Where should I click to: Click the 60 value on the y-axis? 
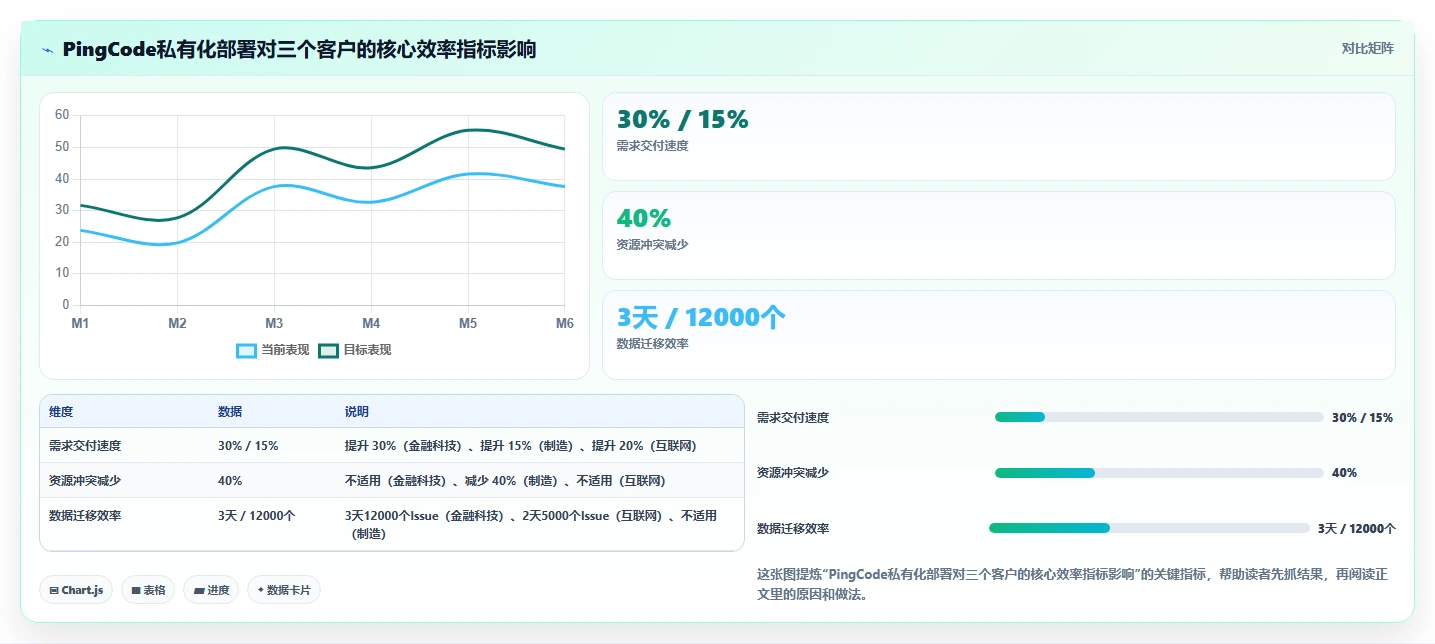click(x=62, y=115)
